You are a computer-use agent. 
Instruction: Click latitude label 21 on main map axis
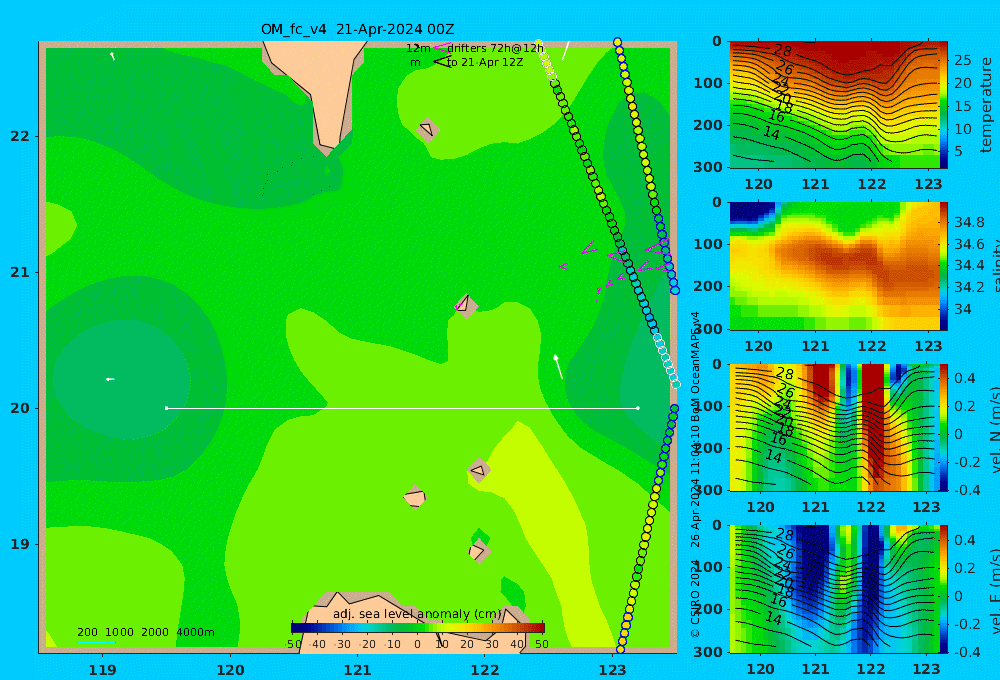(20, 272)
